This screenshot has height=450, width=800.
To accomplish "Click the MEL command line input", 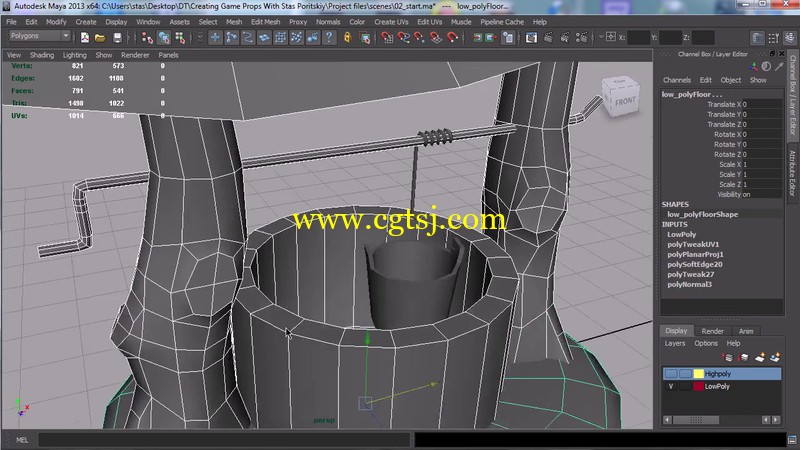I will (x=224, y=440).
